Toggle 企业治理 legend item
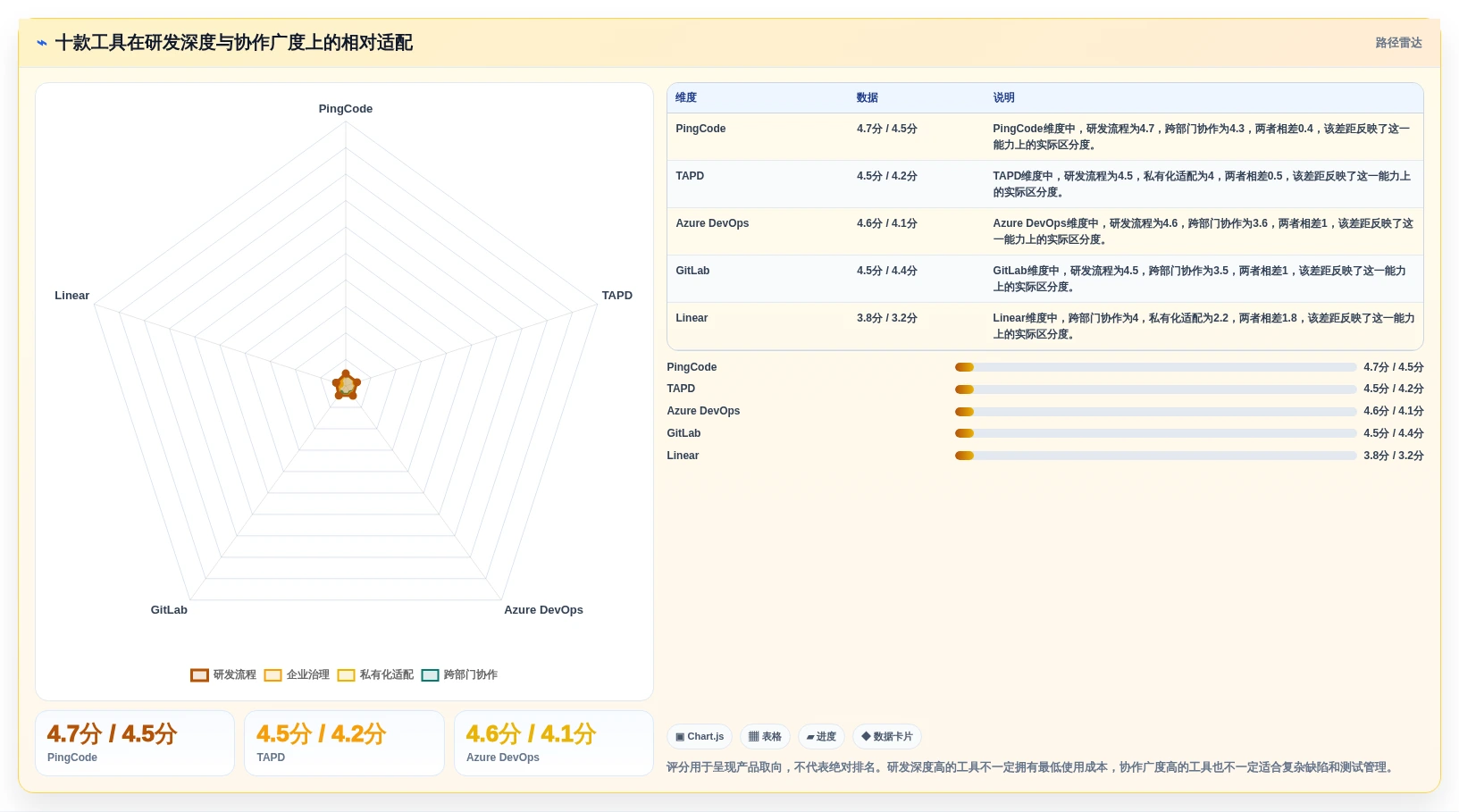The image size is (1459, 812). tap(297, 674)
